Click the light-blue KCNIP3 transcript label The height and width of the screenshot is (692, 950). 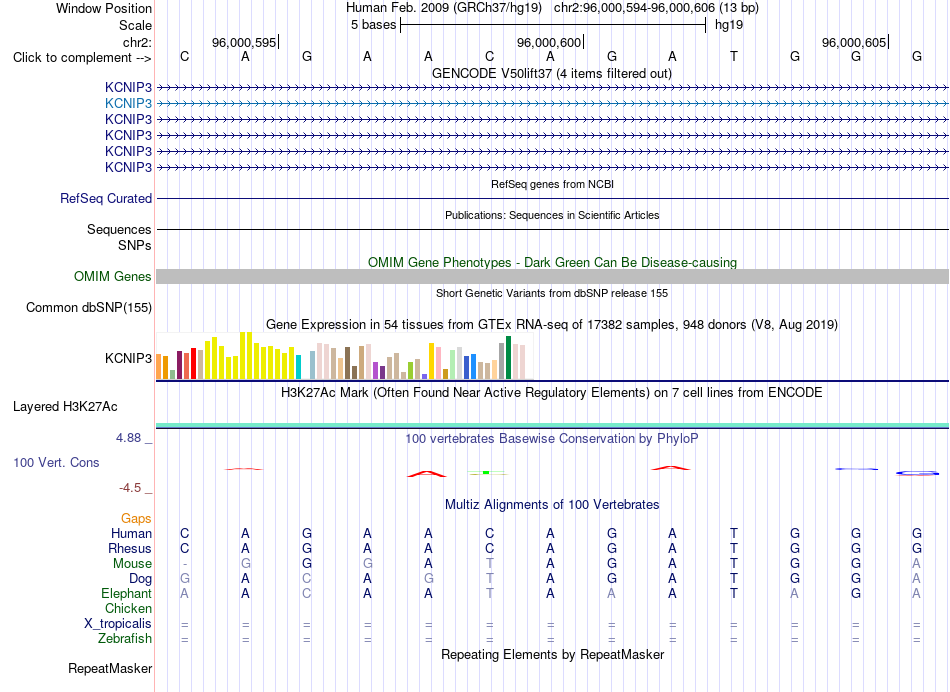click(x=128, y=103)
